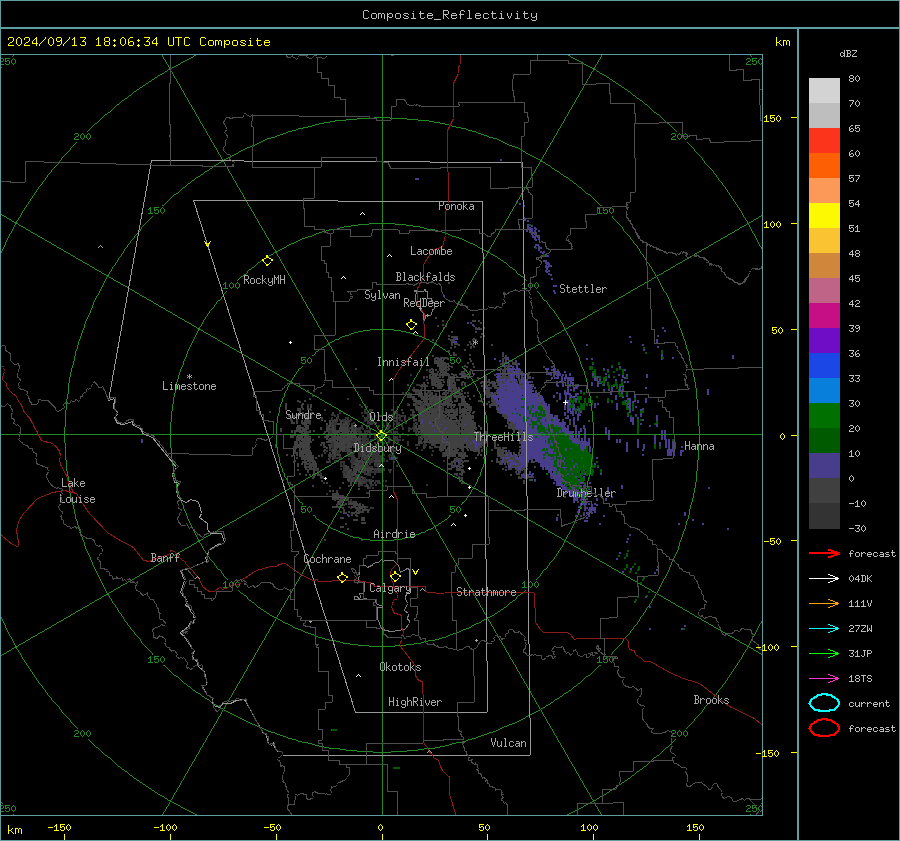Click the Strathmore town label
900x841 pixels.
pyautogui.click(x=486, y=592)
